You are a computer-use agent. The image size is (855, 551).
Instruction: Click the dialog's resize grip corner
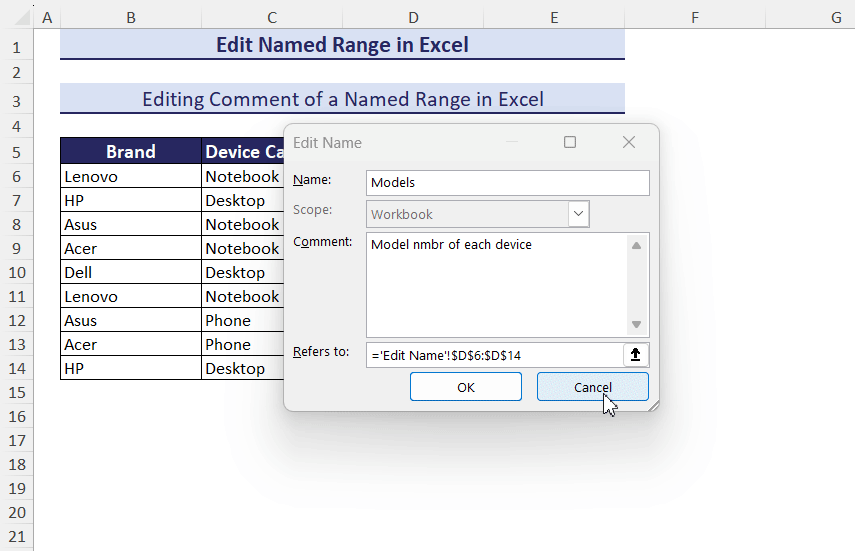point(653,405)
